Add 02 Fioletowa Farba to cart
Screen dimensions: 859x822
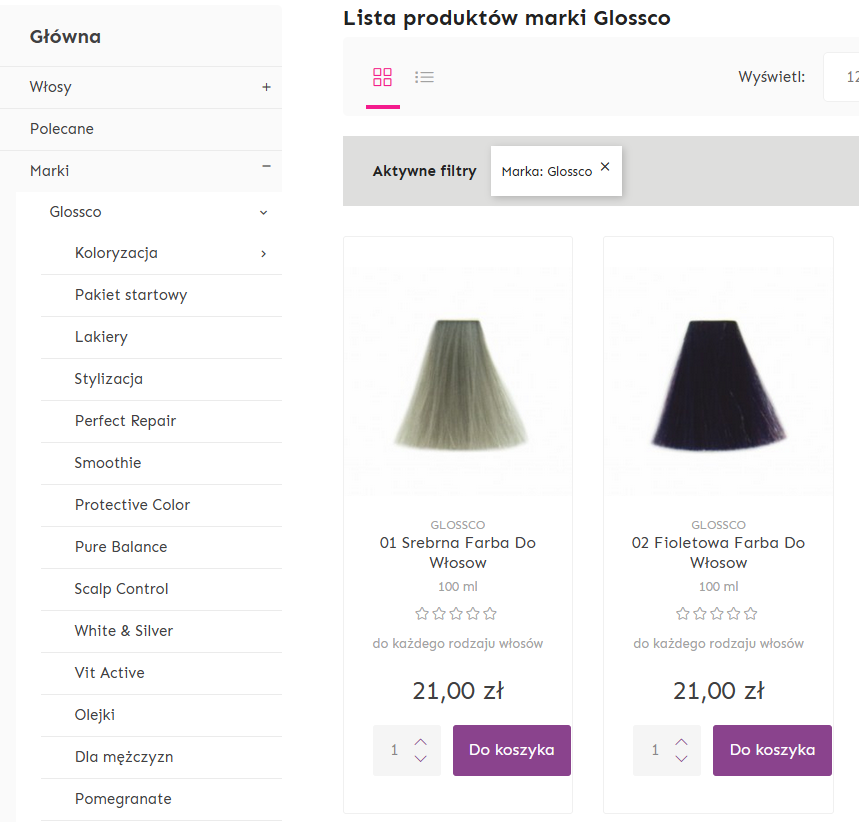(x=772, y=750)
